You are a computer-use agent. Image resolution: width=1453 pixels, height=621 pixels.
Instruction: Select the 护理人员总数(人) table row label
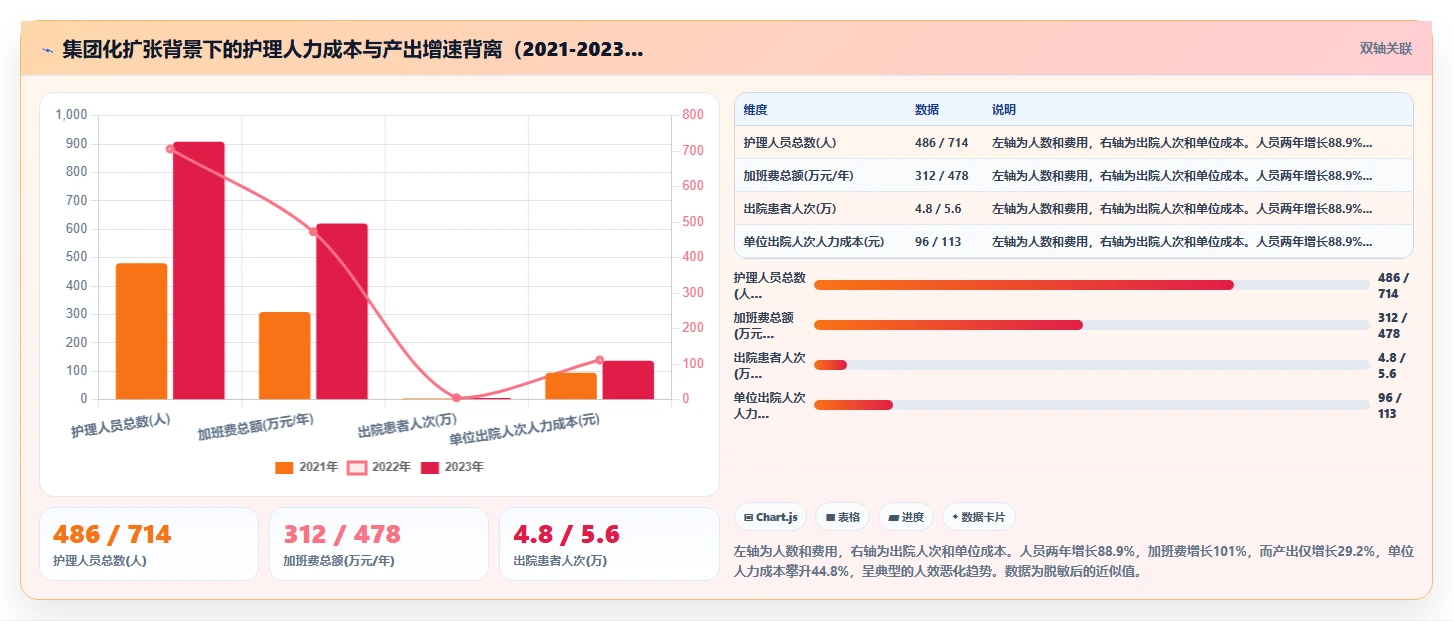[790, 142]
